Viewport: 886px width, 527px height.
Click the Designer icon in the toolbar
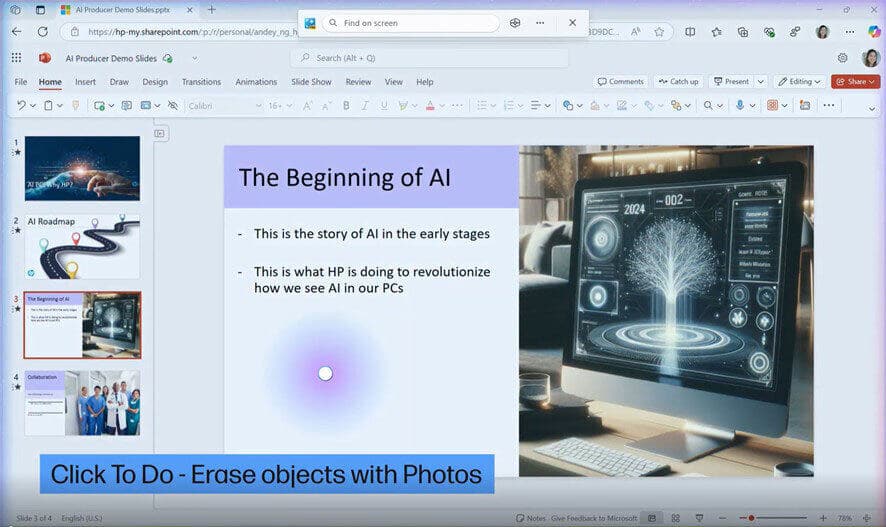[127, 106]
